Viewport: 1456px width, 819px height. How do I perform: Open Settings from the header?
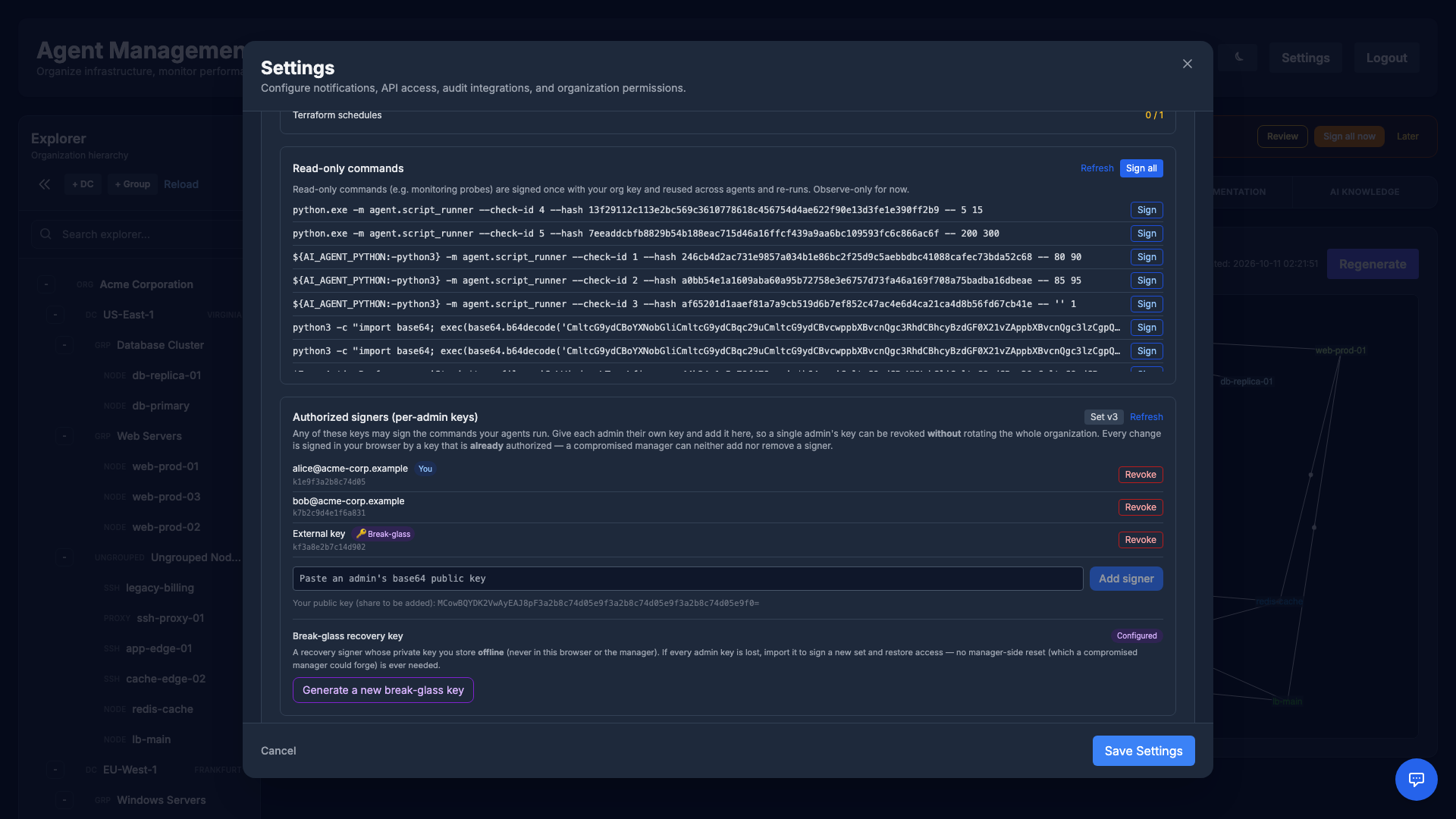tap(1305, 58)
